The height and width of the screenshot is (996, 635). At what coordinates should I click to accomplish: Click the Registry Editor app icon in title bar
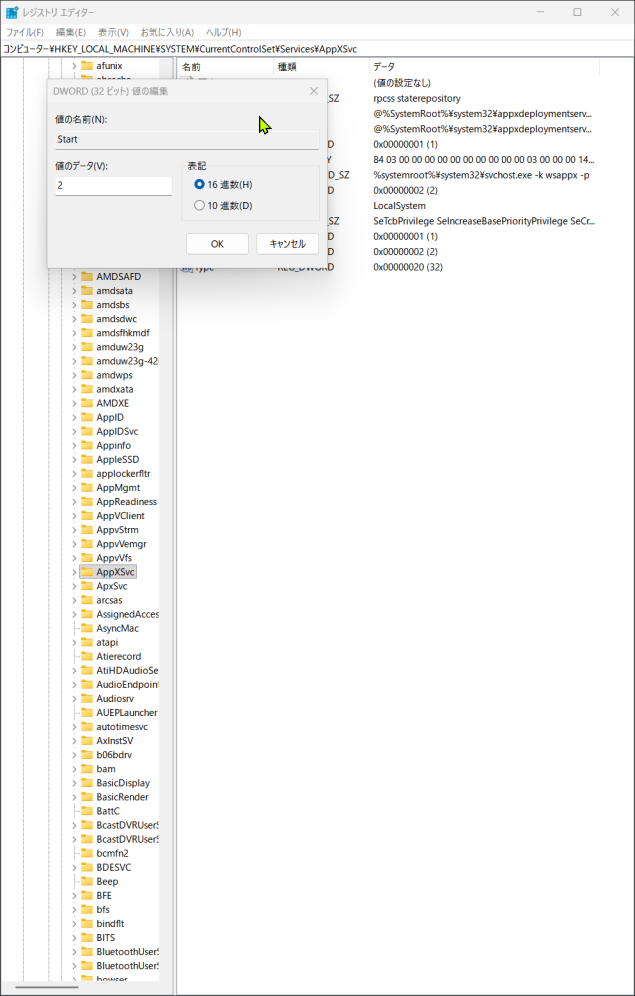click(x=12, y=12)
